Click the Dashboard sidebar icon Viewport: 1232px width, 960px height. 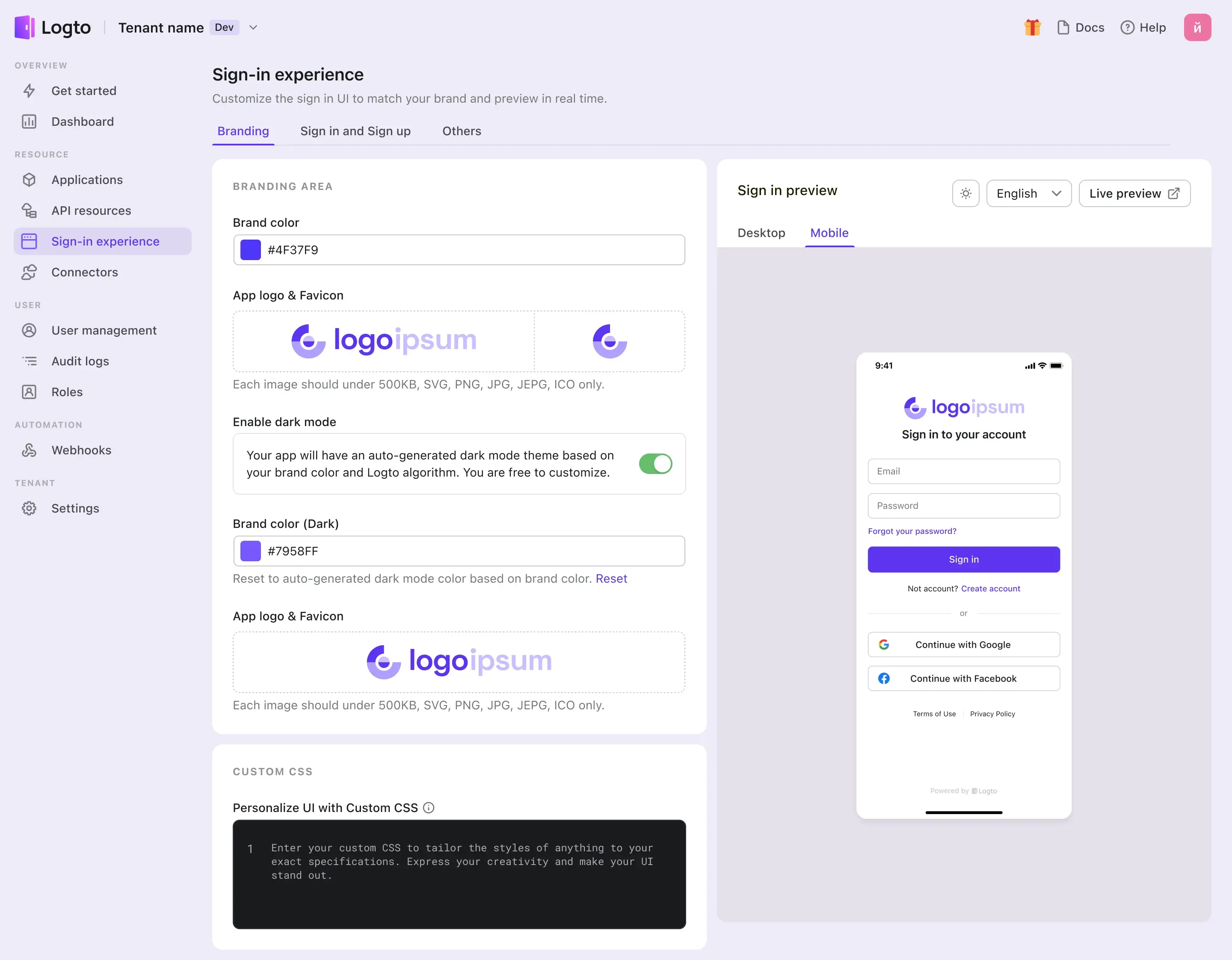click(x=30, y=121)
